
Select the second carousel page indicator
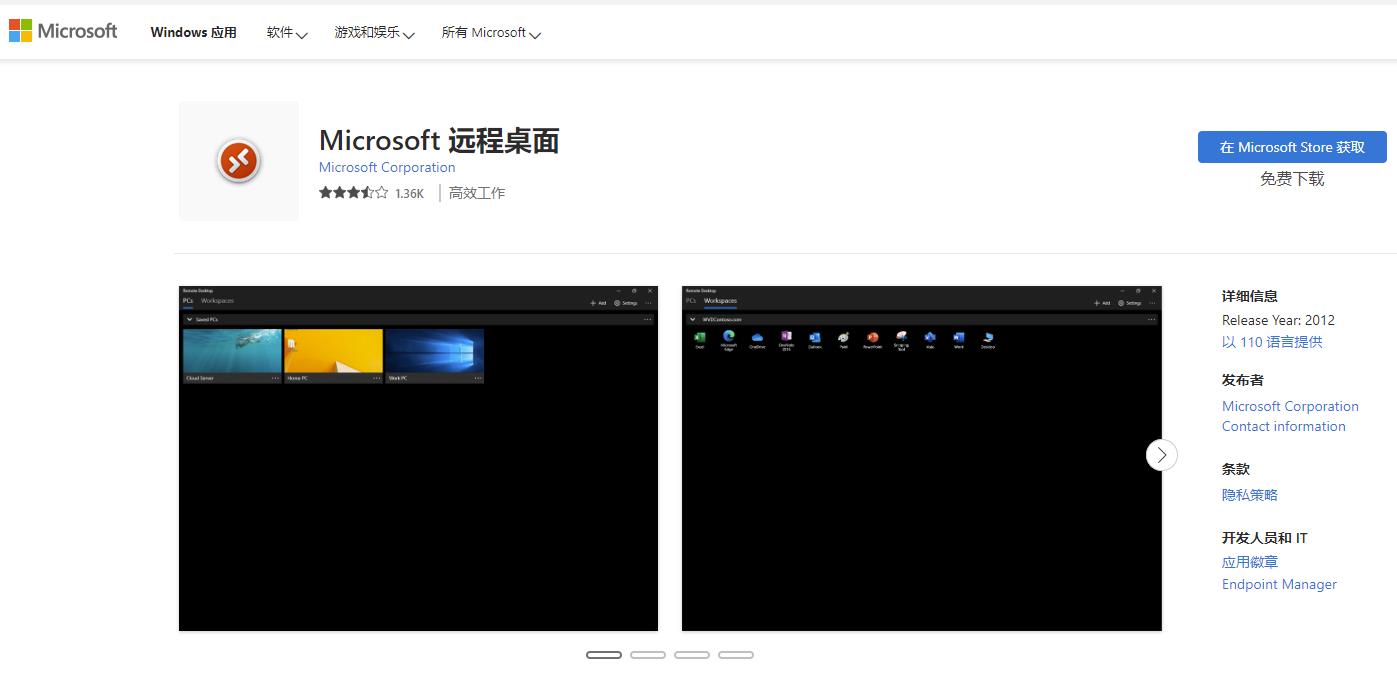648,655
